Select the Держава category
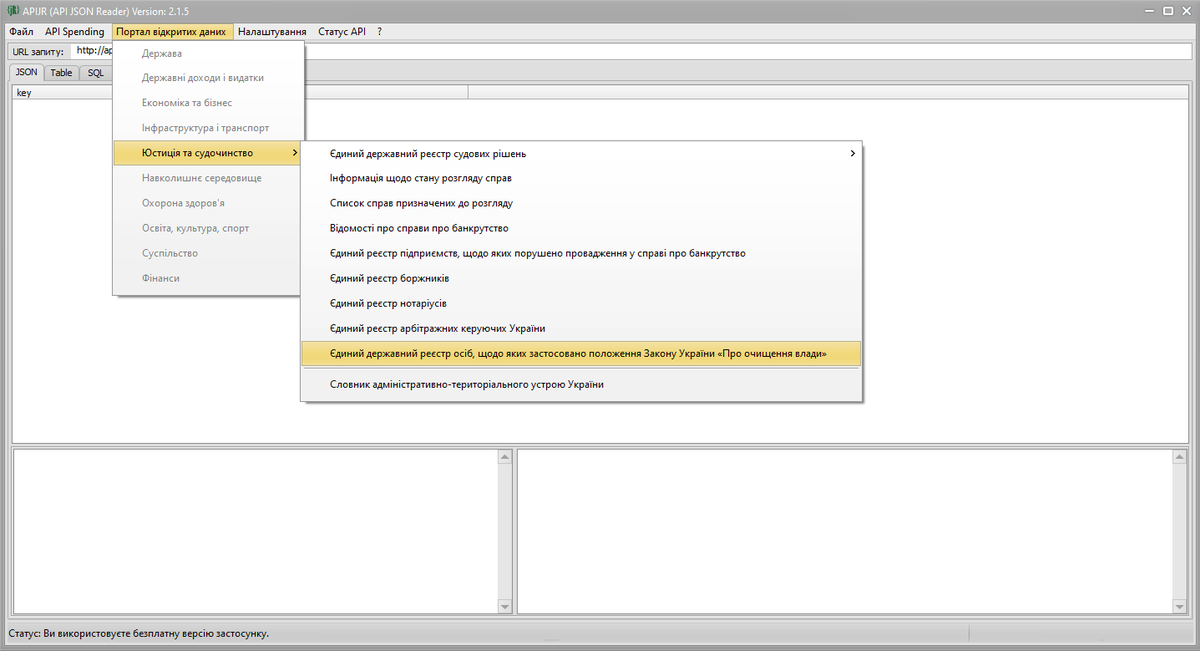This screenshot has height=651, width=1200. coord(208,53)
